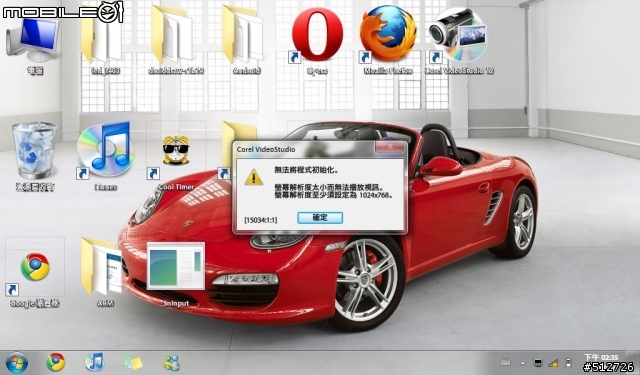Show hidden system tray icons

[523, 363]
